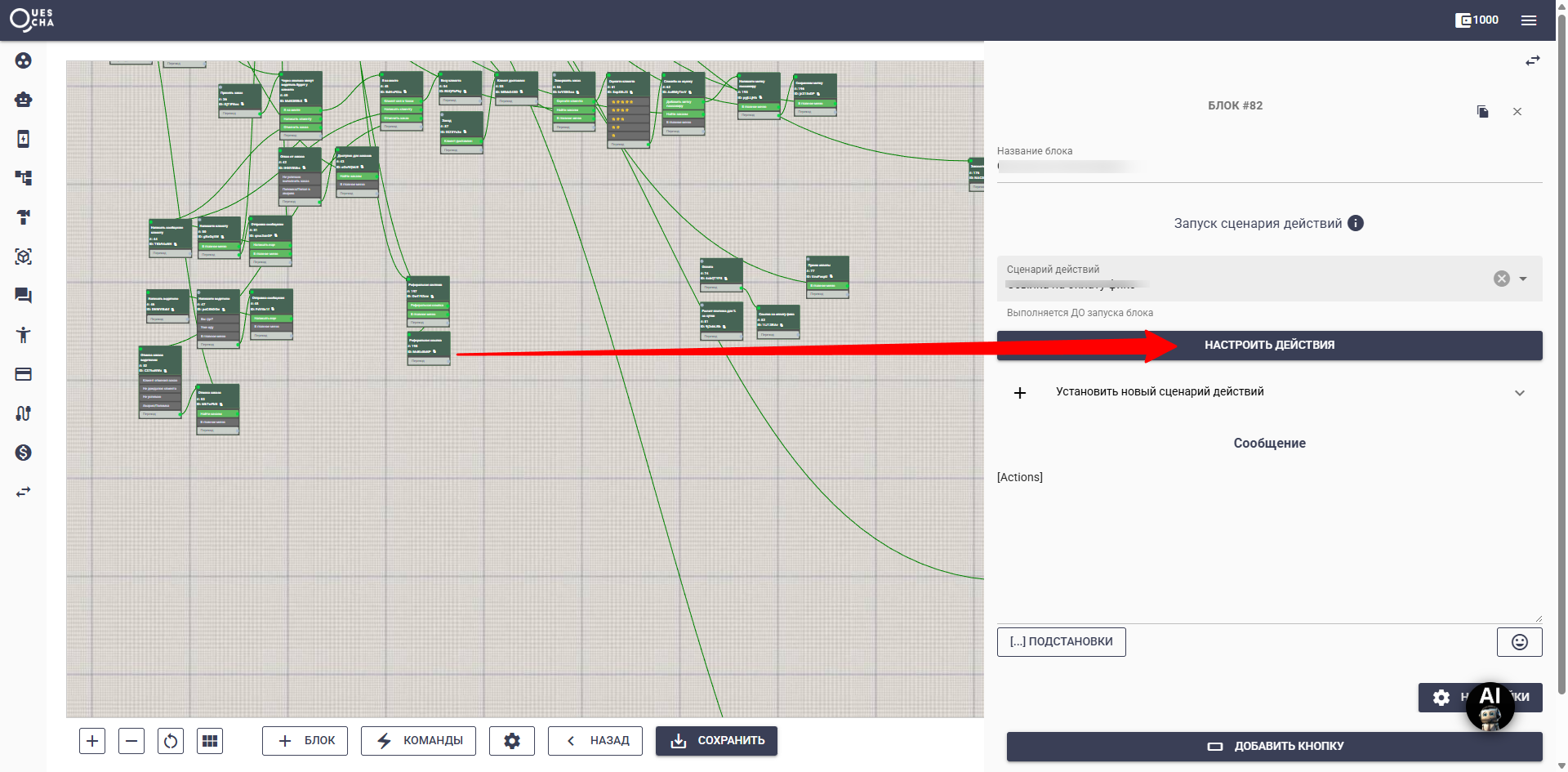The height and width of the screenshot is (772, 1568).
Task: Click the 'Сохранить' button
Action: (x=716, y=741)
